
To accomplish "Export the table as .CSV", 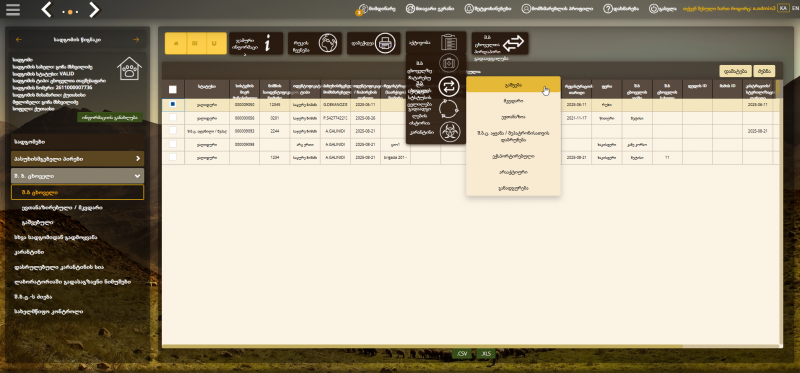I will coord(462,354).
